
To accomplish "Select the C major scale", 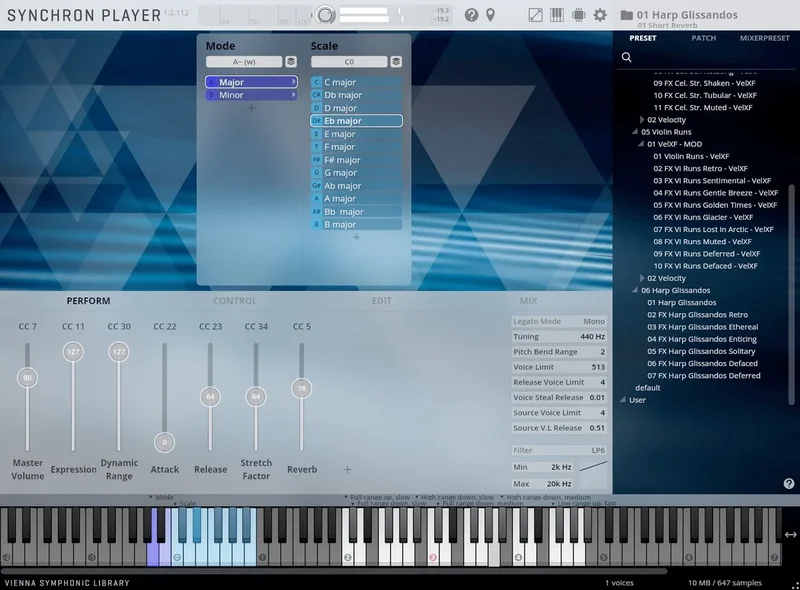I will click(357, 82).
